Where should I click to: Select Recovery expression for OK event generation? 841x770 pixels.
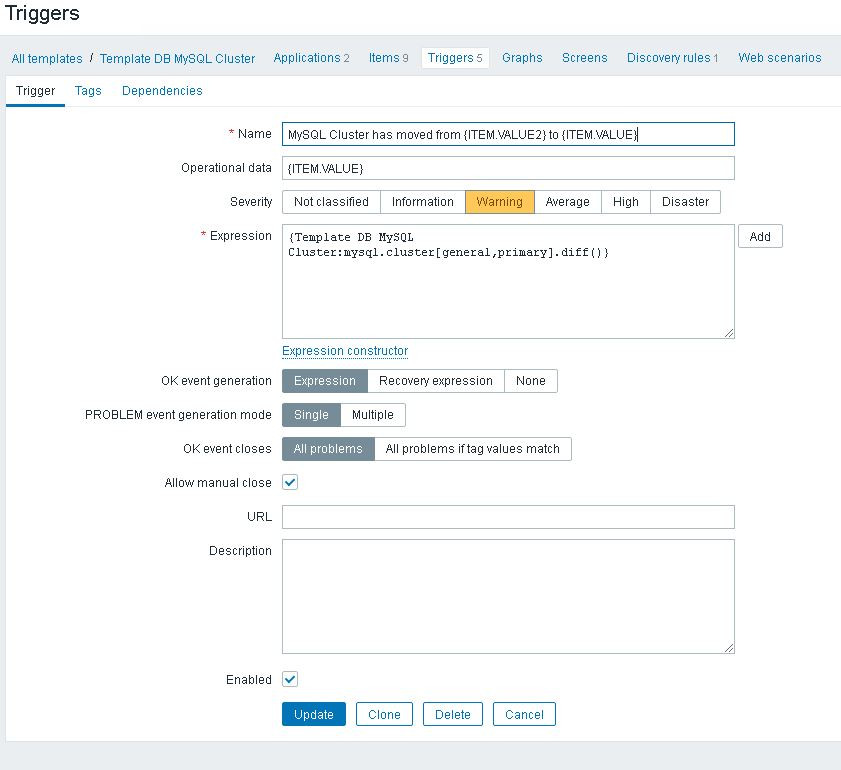[x=436, y=381]
